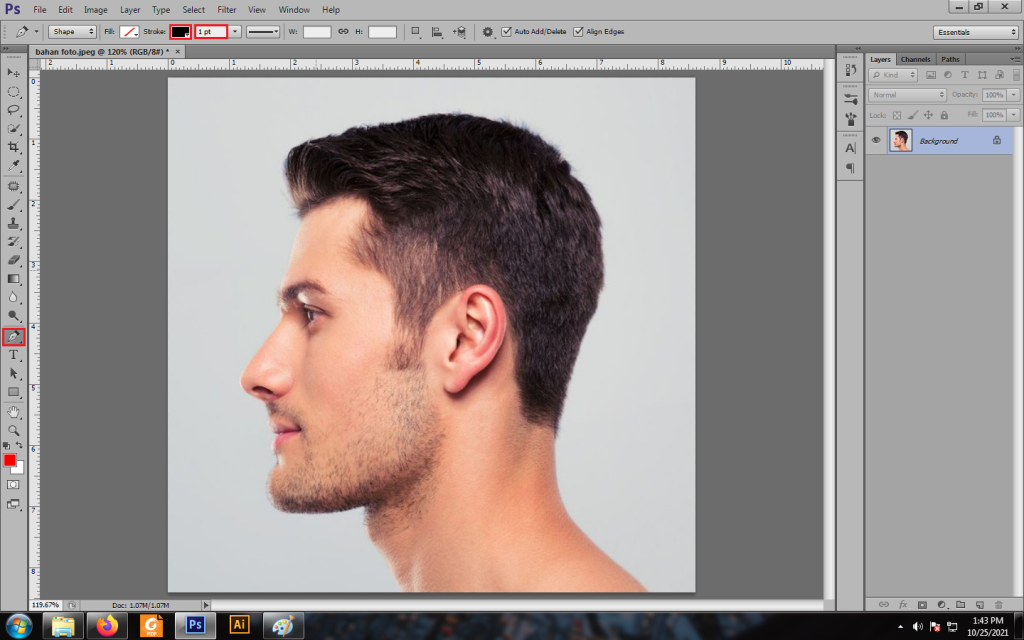The width and height of the screenshot is (1024, 640).
Task: Click the black Stroke color swatch
Action: pyautogui.click(x=180, y=32)
